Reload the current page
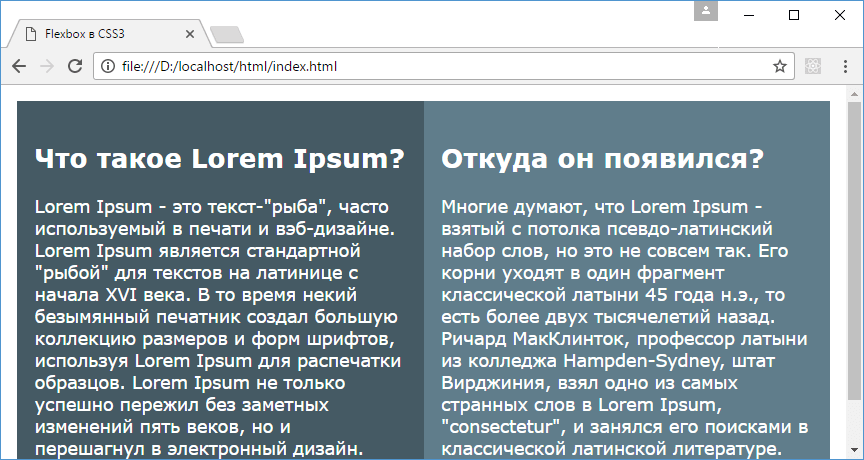This screenshot has width=864, height=460. (74, 67)
